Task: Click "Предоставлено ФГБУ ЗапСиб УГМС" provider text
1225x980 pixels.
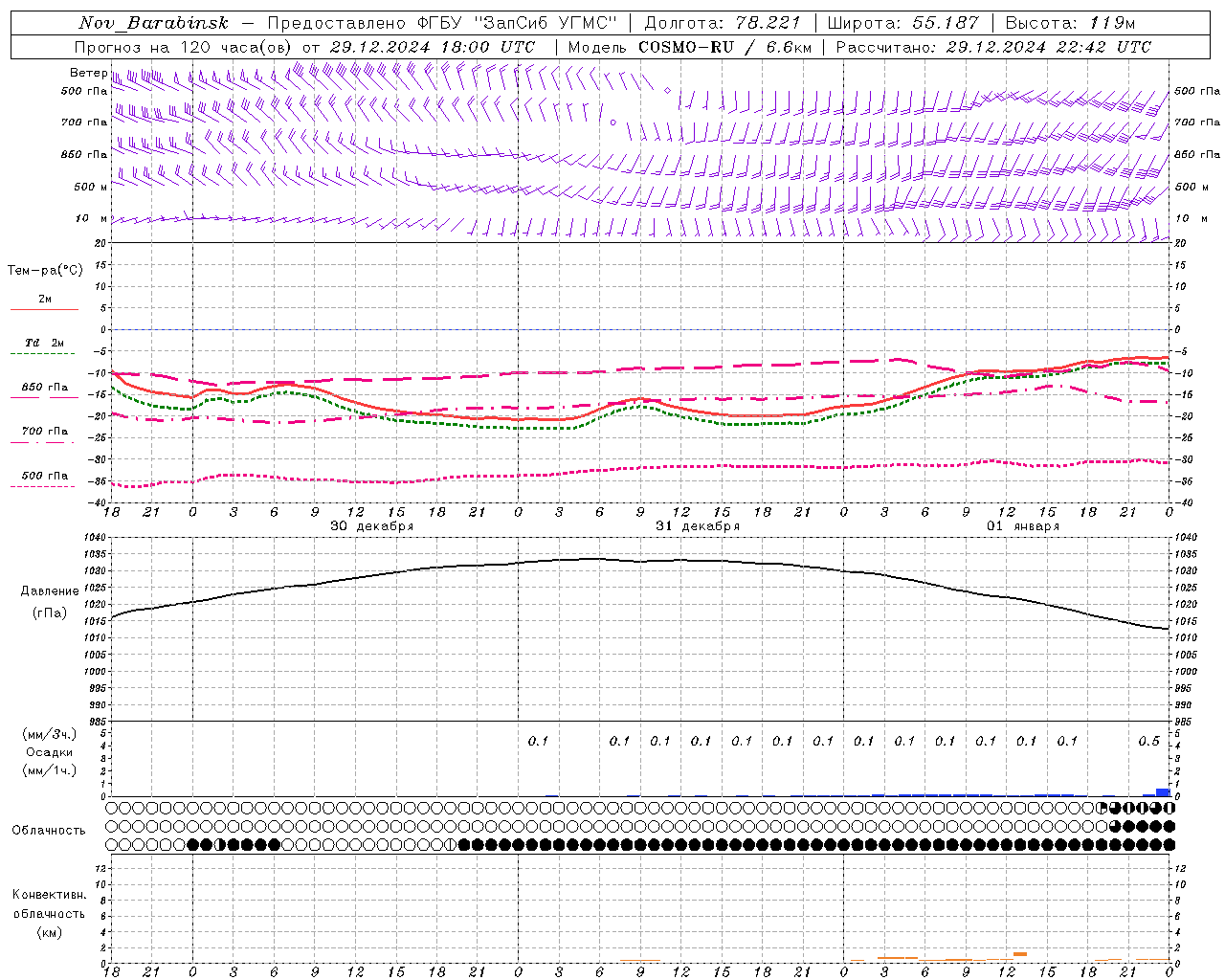Action: click(x=442, y=24)
